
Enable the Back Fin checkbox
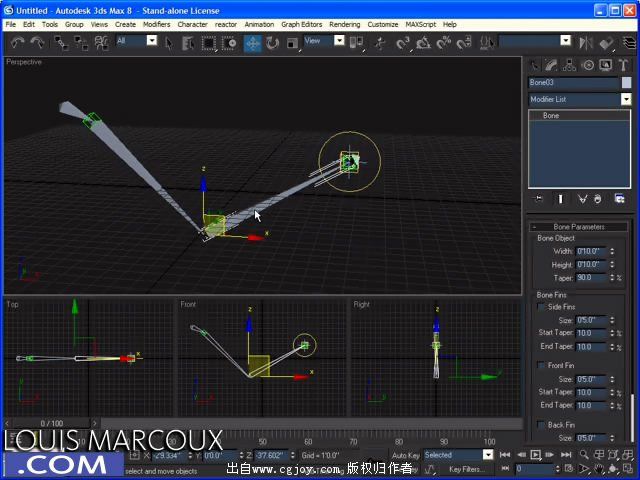coord(541,425)
